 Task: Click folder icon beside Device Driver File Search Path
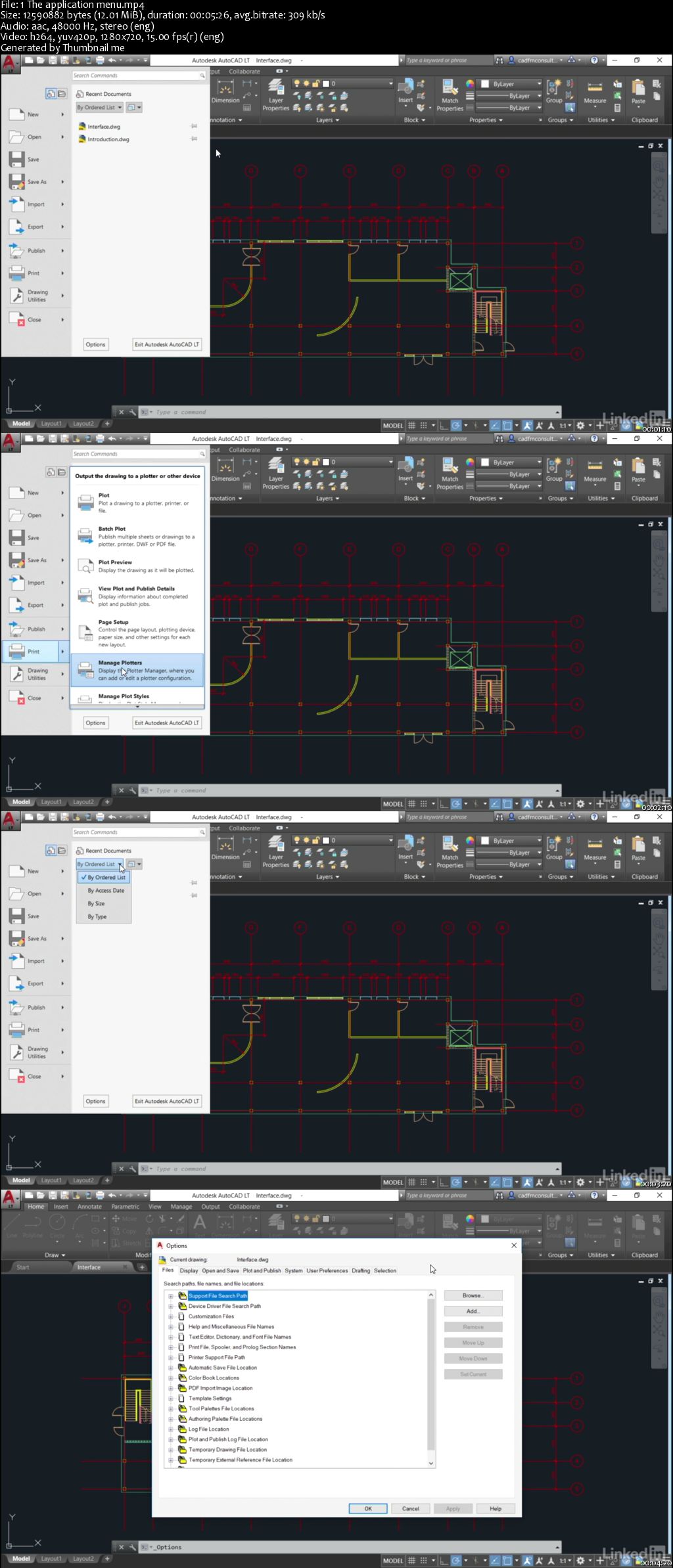pyautogui.click(x=183, y=1306)
